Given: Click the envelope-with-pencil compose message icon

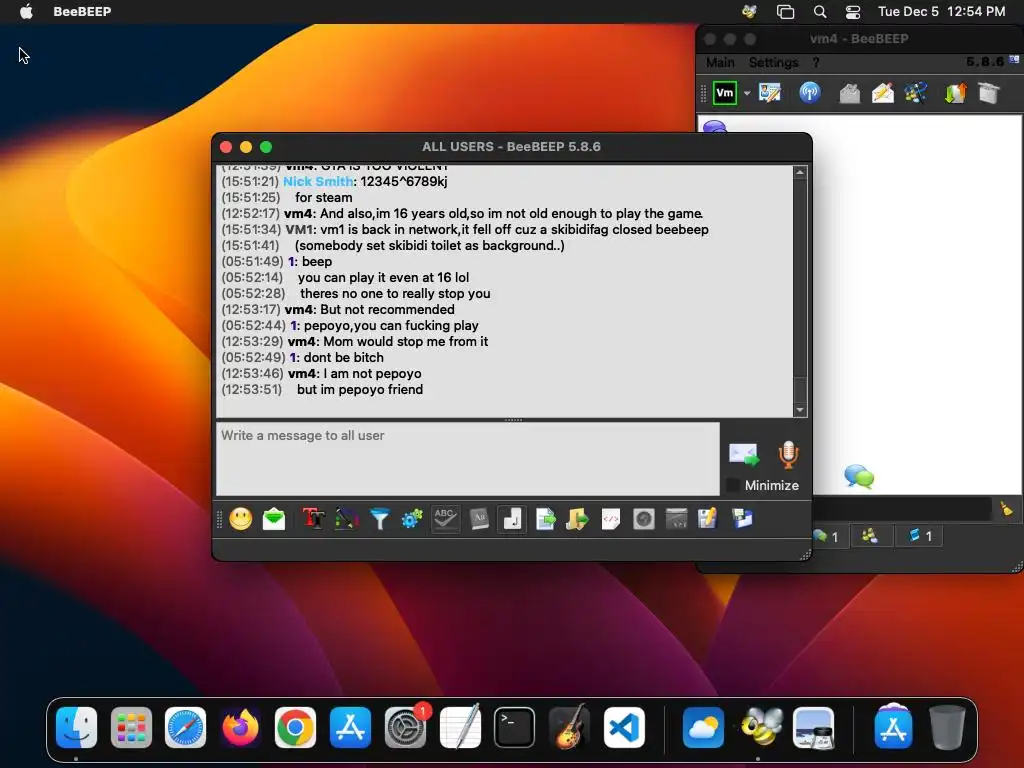Looking at the screenshot, I should [x=883, y=93].
